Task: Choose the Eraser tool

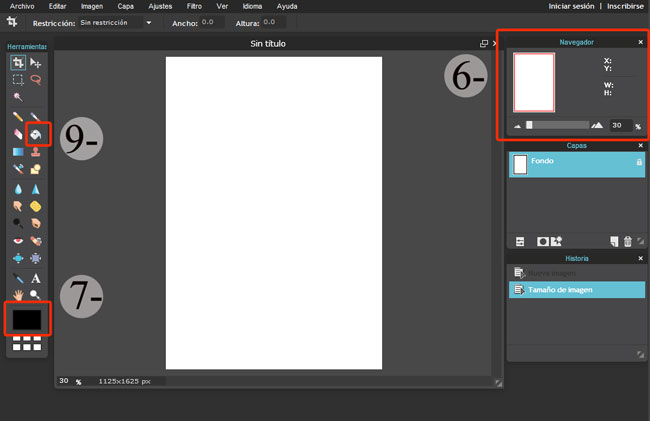Action: pyautogui.click(x=18, y=134)
